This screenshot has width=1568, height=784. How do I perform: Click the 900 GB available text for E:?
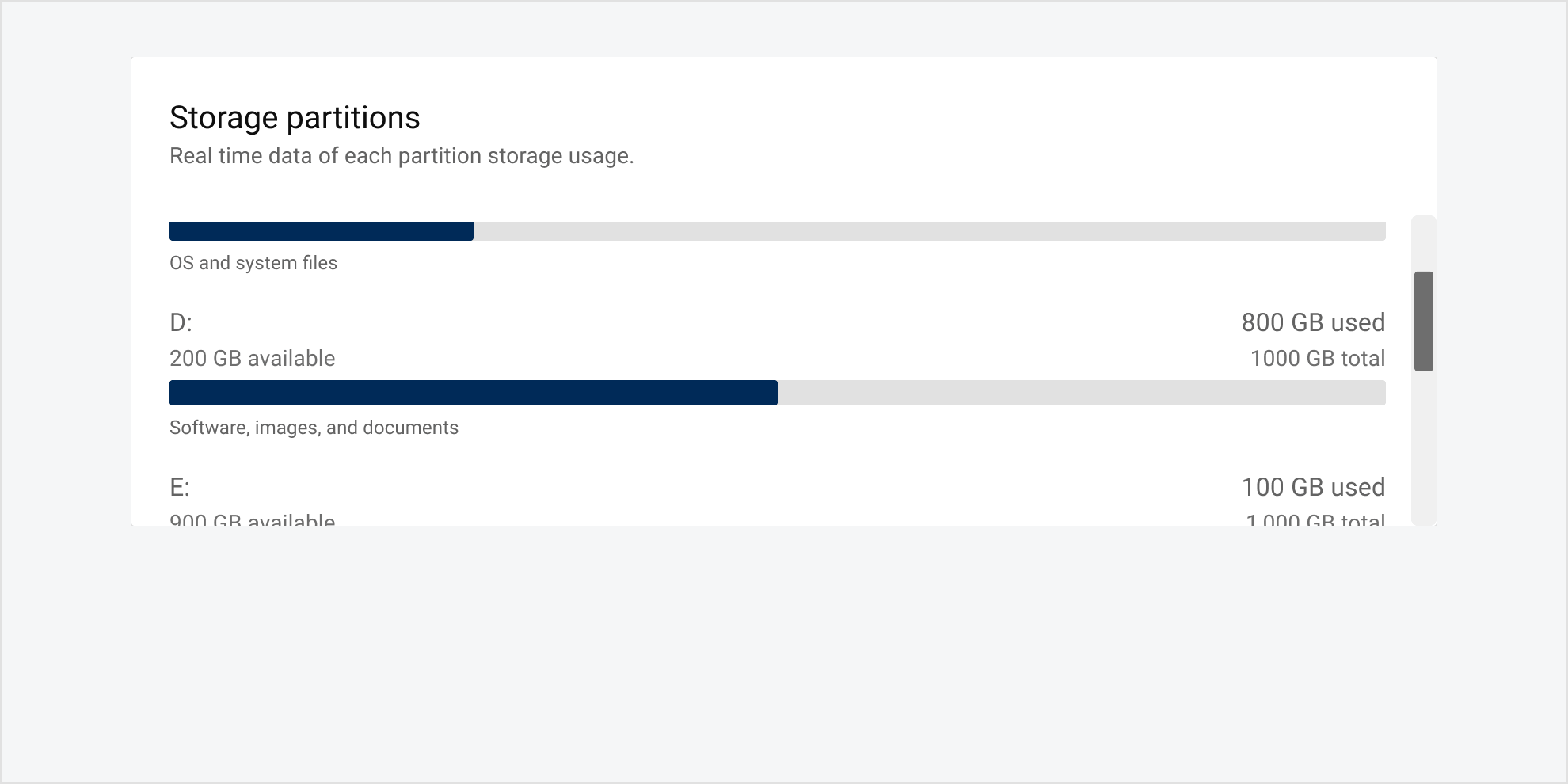point(252,519)
